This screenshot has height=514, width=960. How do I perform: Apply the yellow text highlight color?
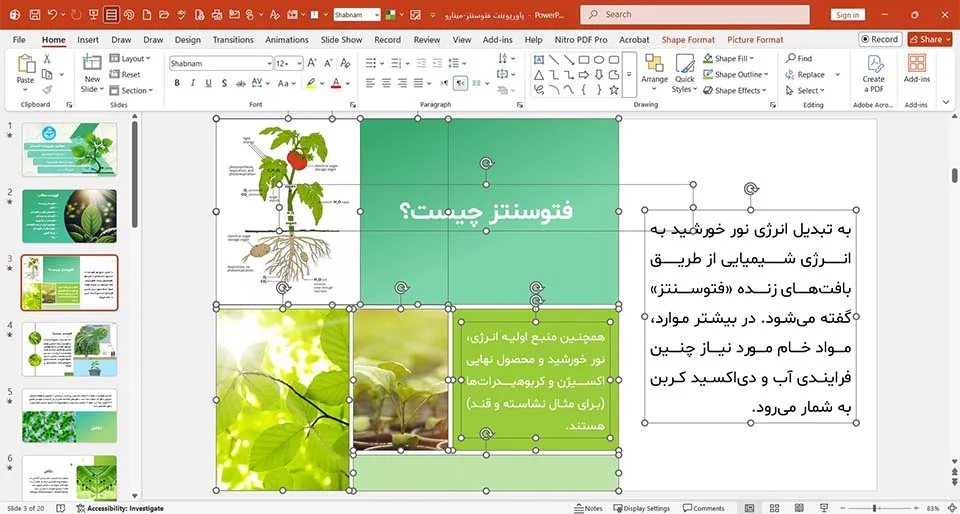tap(311, 83)
